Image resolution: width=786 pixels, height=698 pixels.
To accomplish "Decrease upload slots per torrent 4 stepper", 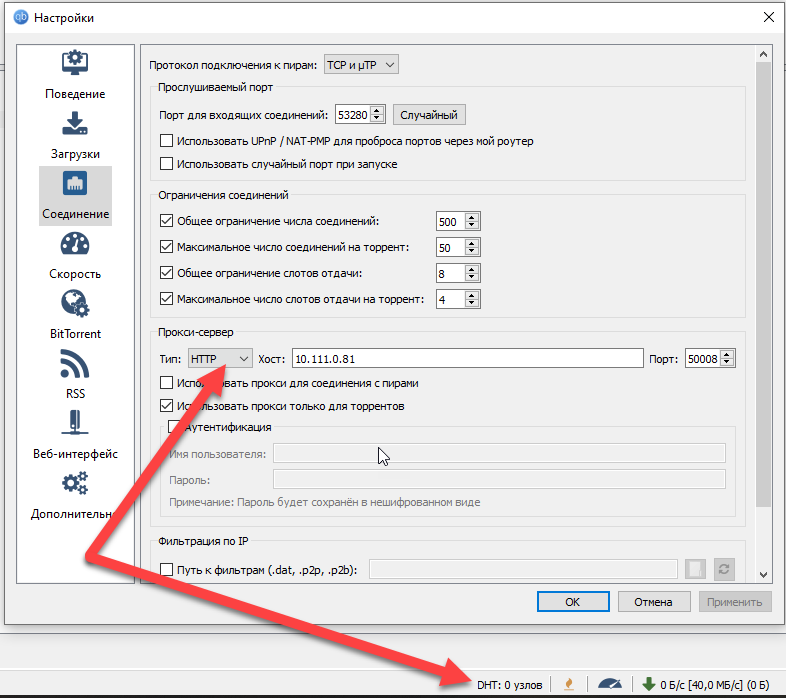I will click(472, 303).
